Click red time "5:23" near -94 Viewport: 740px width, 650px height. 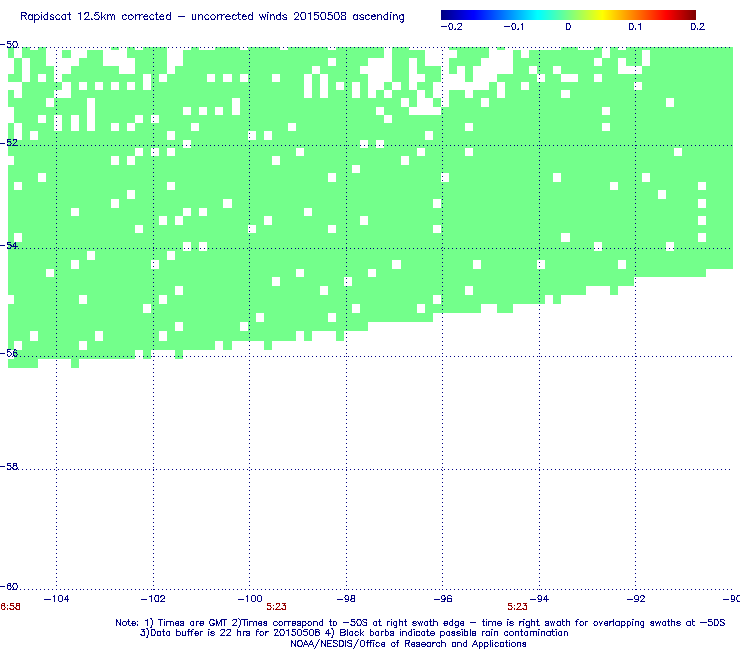[x=517, y=607]
